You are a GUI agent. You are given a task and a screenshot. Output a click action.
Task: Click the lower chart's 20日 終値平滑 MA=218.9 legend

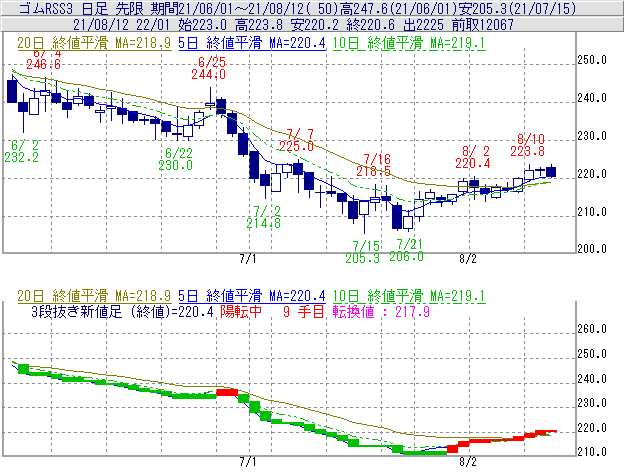94,296
